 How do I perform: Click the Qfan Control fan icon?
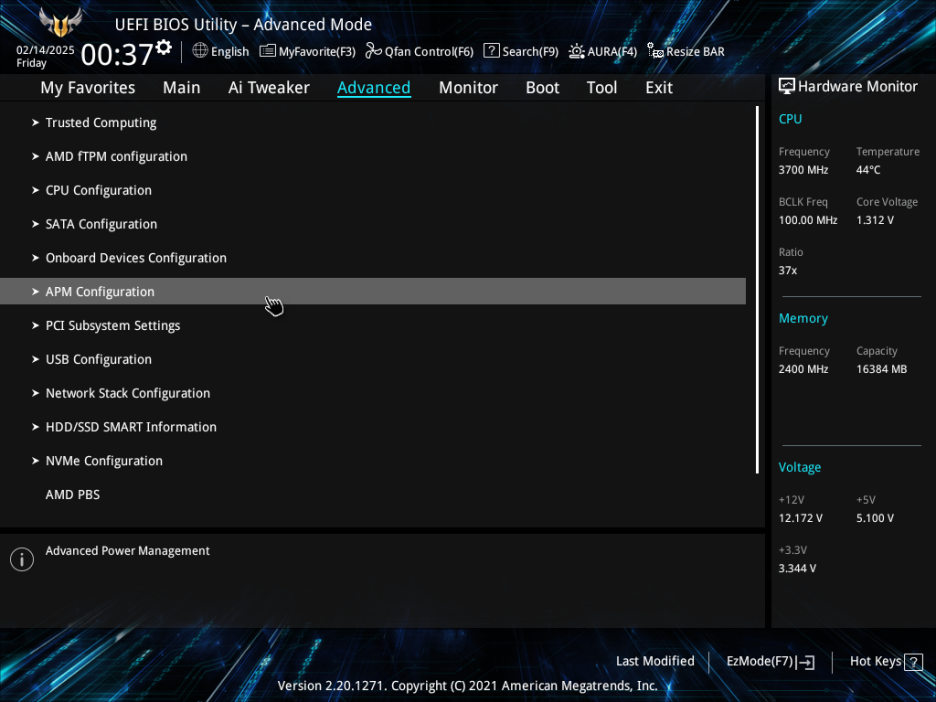coord(373,51)
